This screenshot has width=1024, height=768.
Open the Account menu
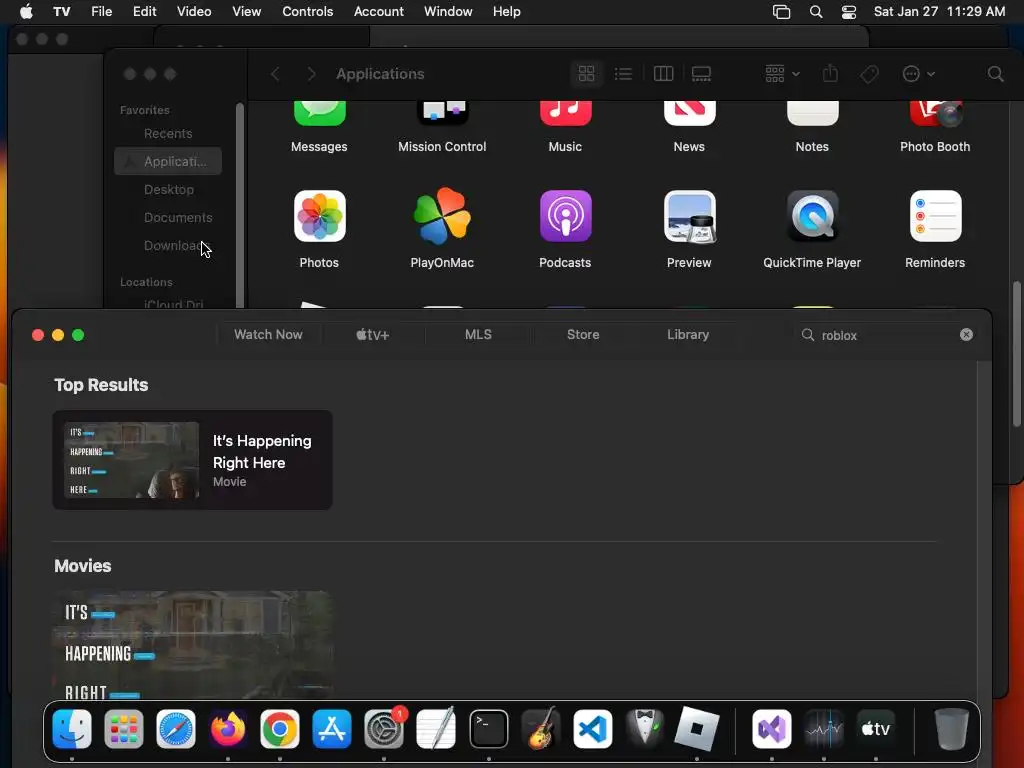[x=379, y=11]
